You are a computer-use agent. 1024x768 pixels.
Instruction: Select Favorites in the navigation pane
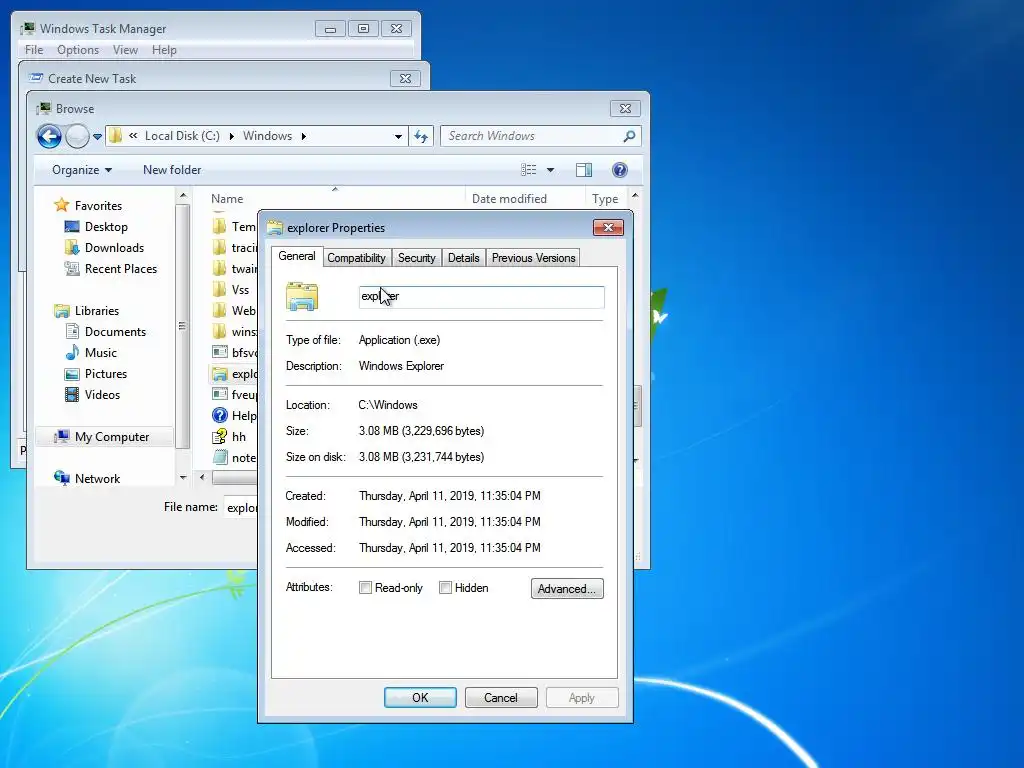pos(98,206)
